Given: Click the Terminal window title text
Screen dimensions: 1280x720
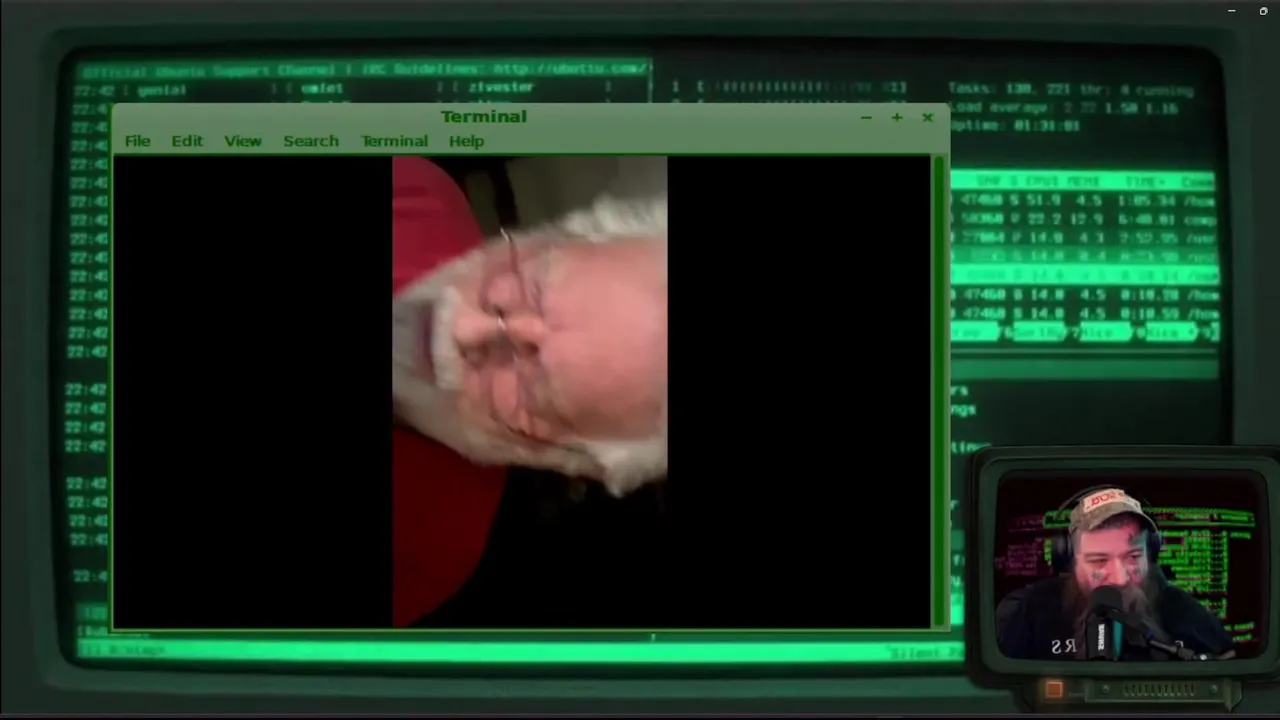Looking at the screenshot, I should click(x=484, y=117).
